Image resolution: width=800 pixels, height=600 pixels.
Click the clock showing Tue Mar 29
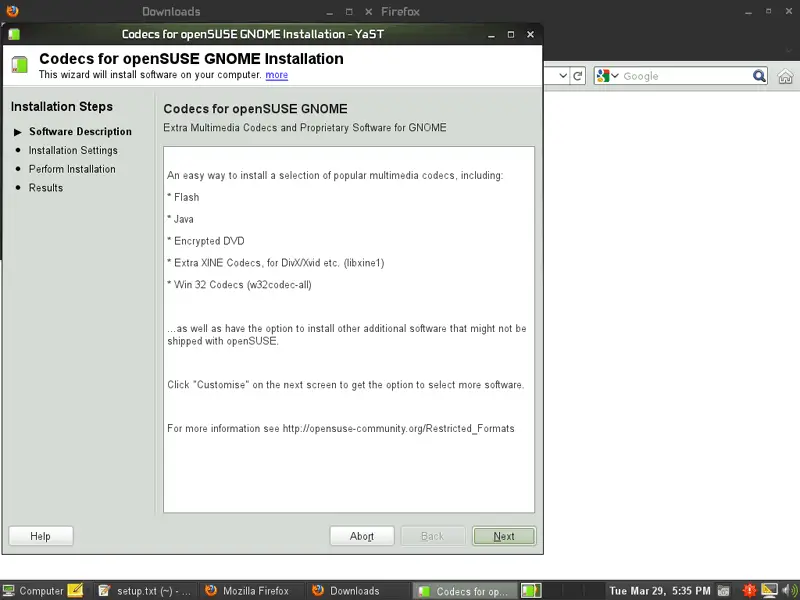pos(660,591)
